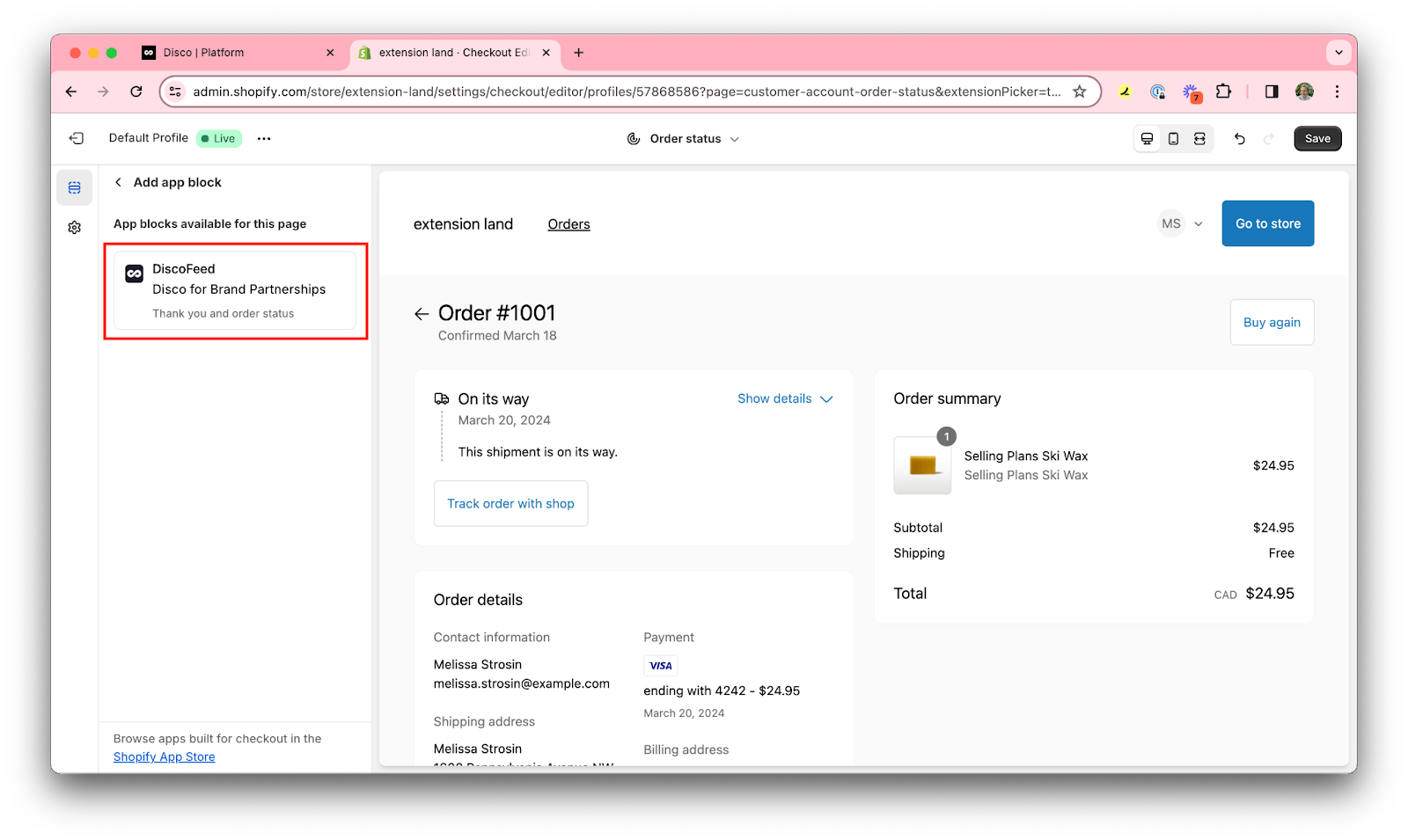1408x840 pixels.
Task: Open the editor Settings gear icon
Action: click(x=75, y=228)
